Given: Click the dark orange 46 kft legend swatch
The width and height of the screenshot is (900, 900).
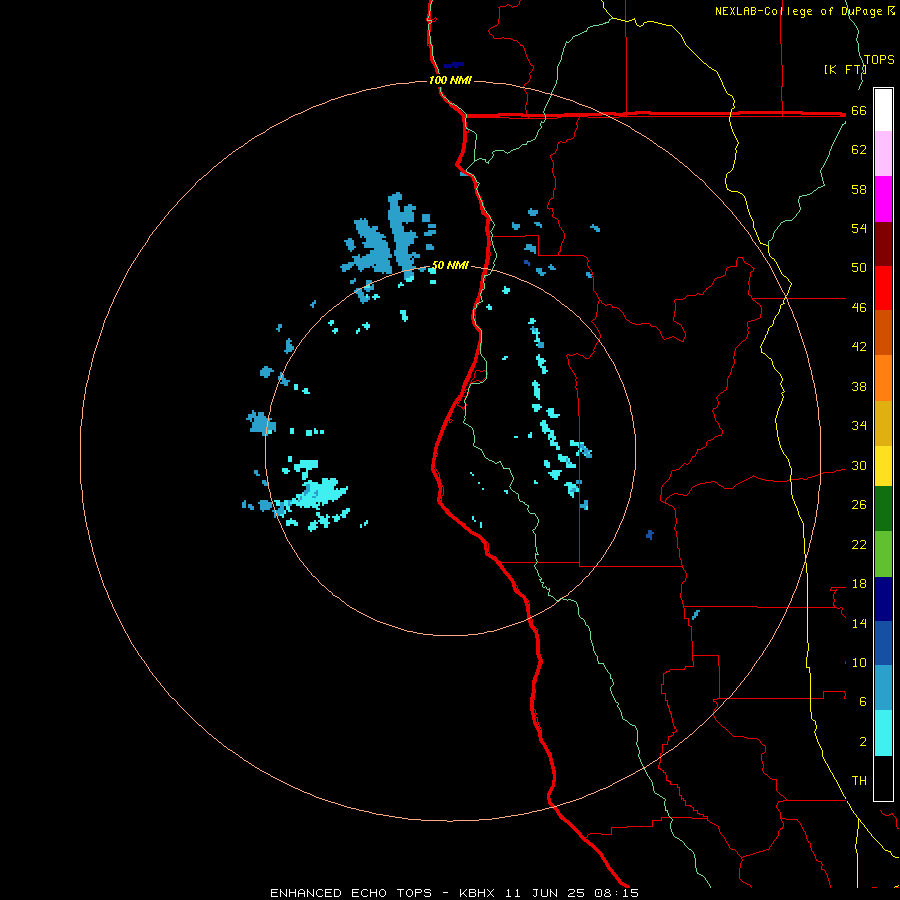Looking at the screenshot, I should point(883,333).
